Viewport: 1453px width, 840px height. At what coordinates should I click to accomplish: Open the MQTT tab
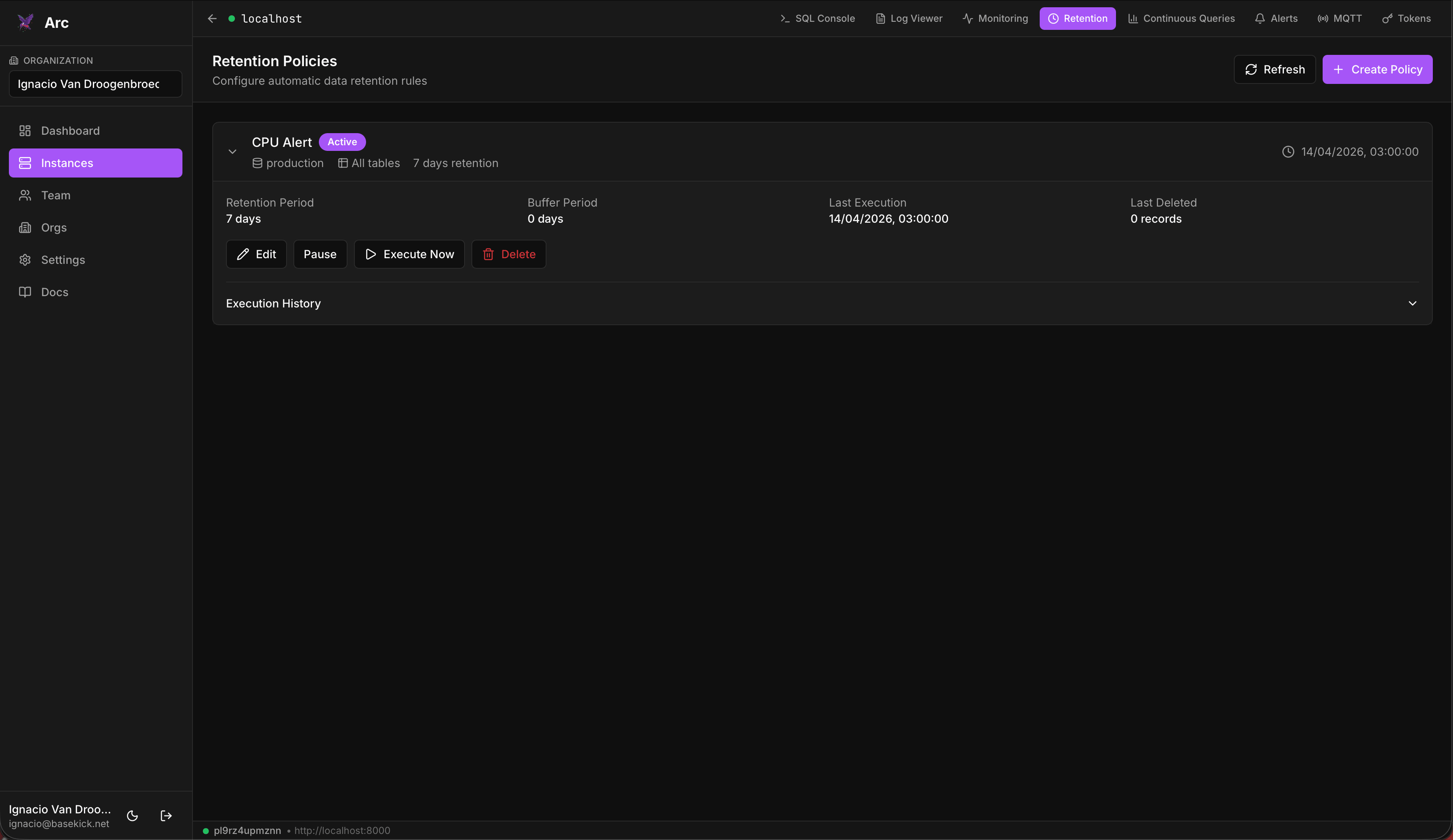1340,19
